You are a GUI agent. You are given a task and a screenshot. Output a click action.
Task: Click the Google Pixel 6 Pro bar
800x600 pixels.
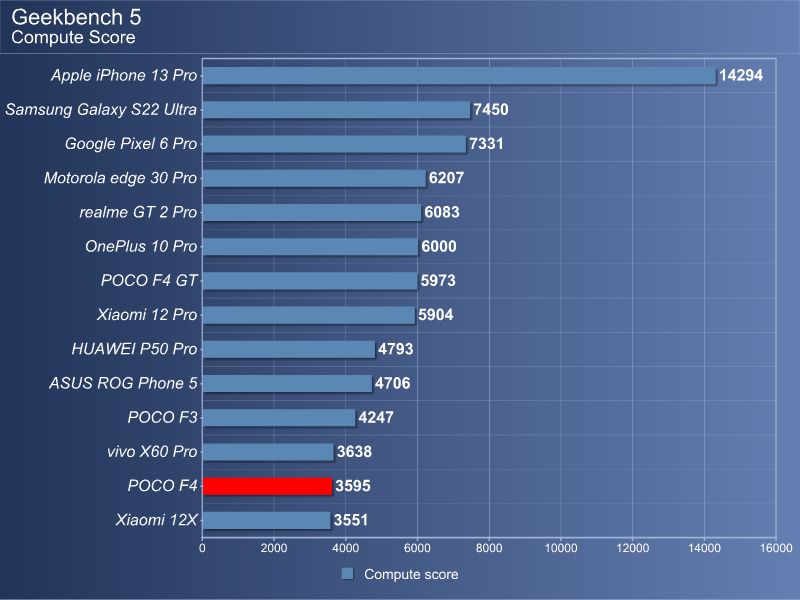tap(334, 144)
